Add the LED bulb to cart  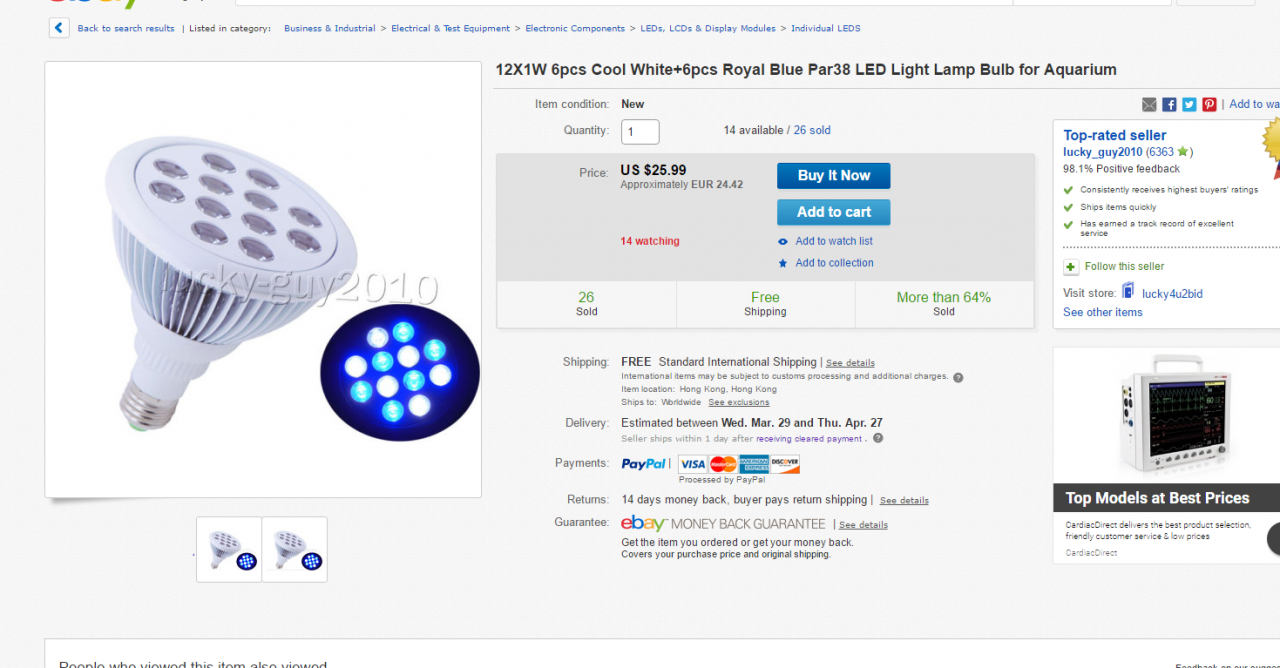(x=833, y=212)
